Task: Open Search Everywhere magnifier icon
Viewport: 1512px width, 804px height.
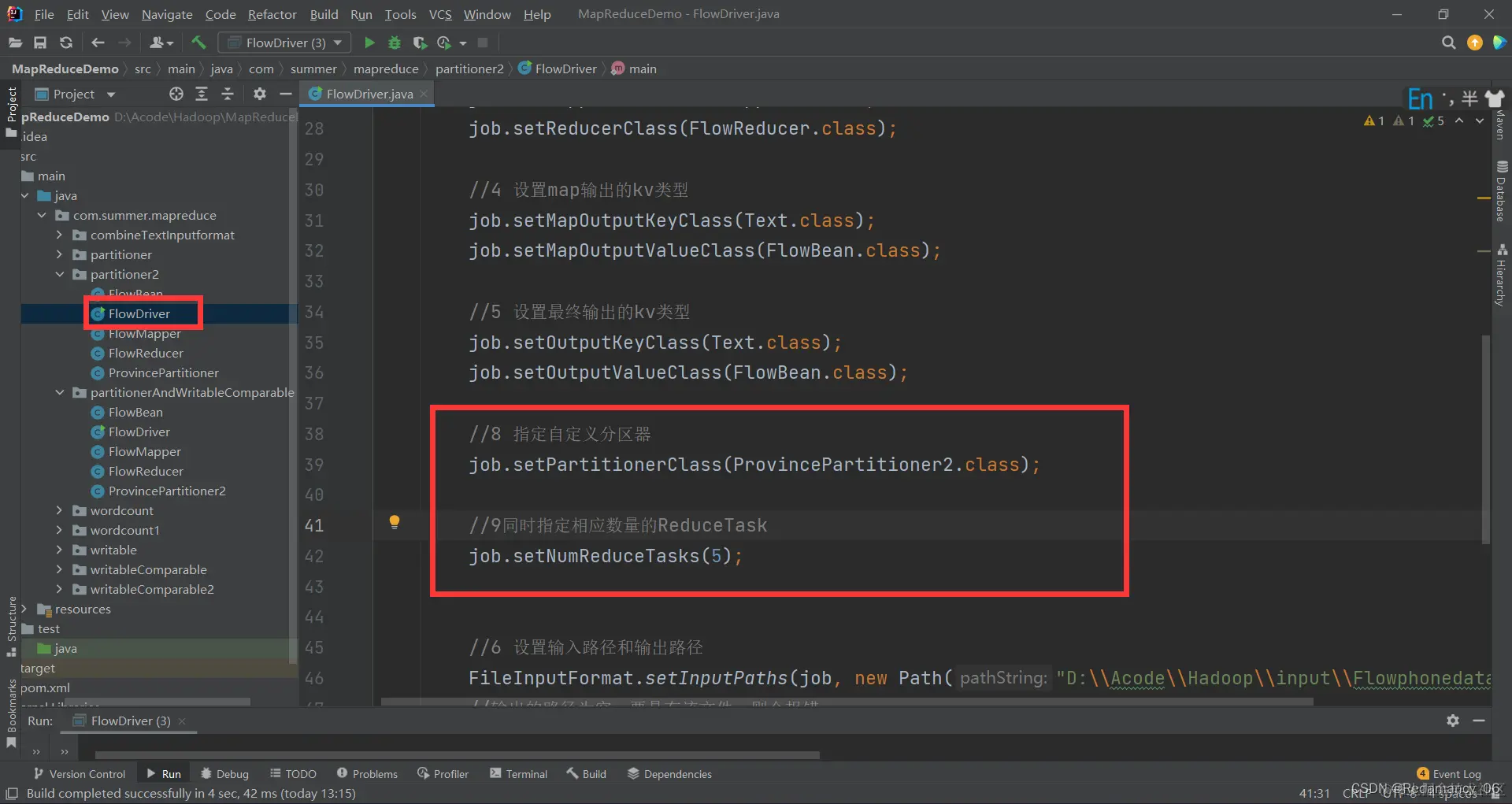Action: tap(1448, 43)
